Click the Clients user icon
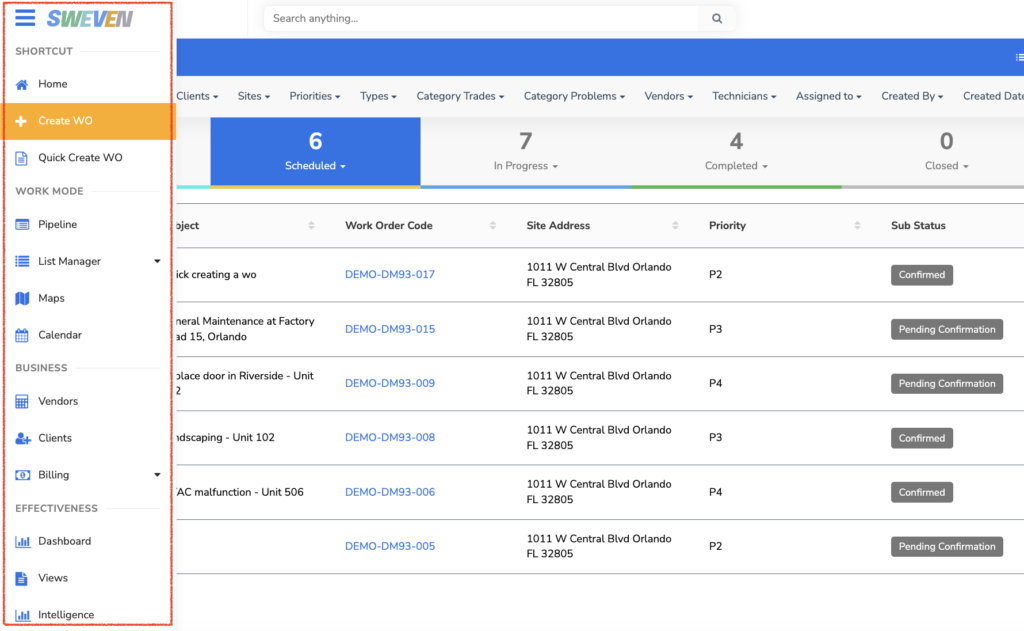 pos(23,438)
